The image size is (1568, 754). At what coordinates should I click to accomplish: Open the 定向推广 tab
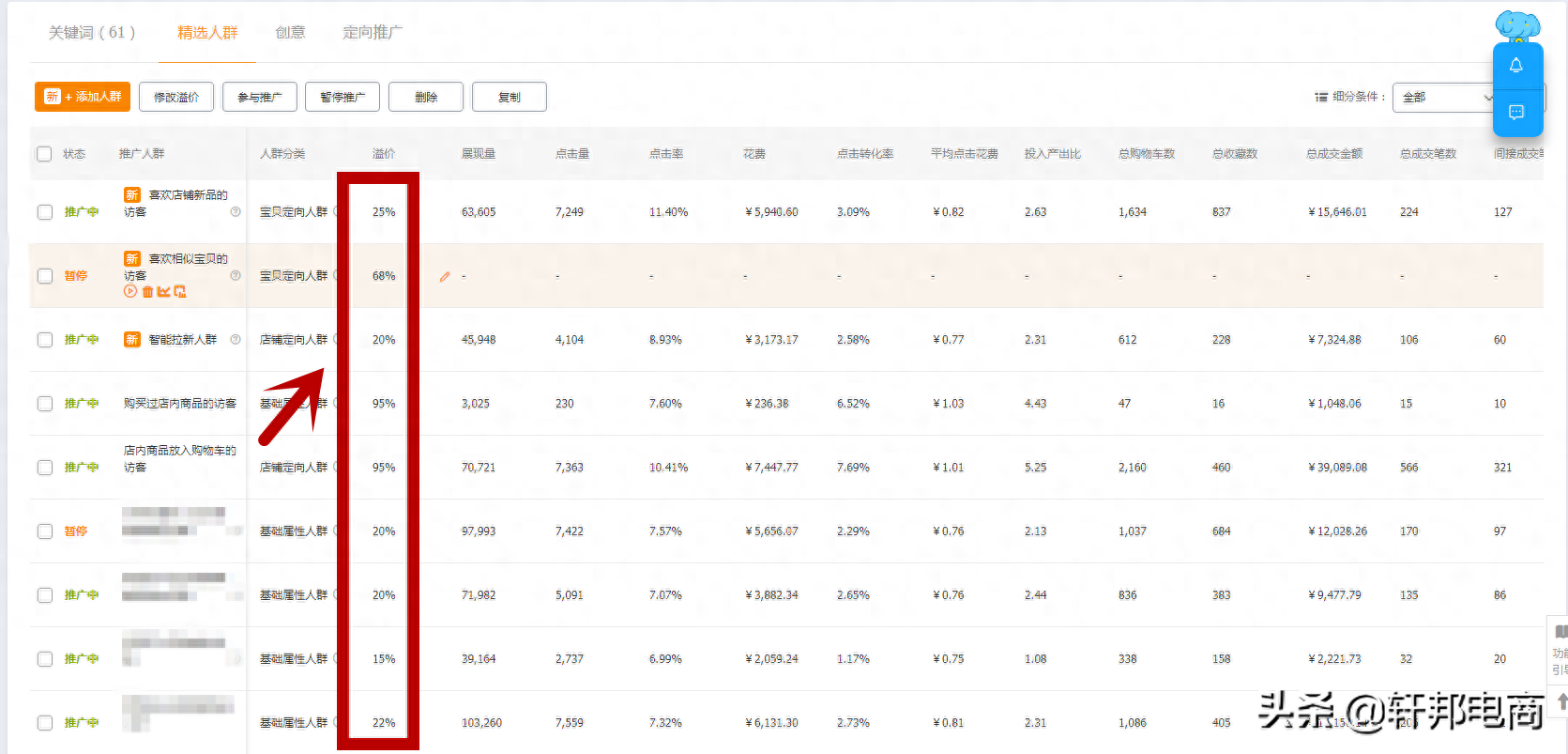click(373, 33)
